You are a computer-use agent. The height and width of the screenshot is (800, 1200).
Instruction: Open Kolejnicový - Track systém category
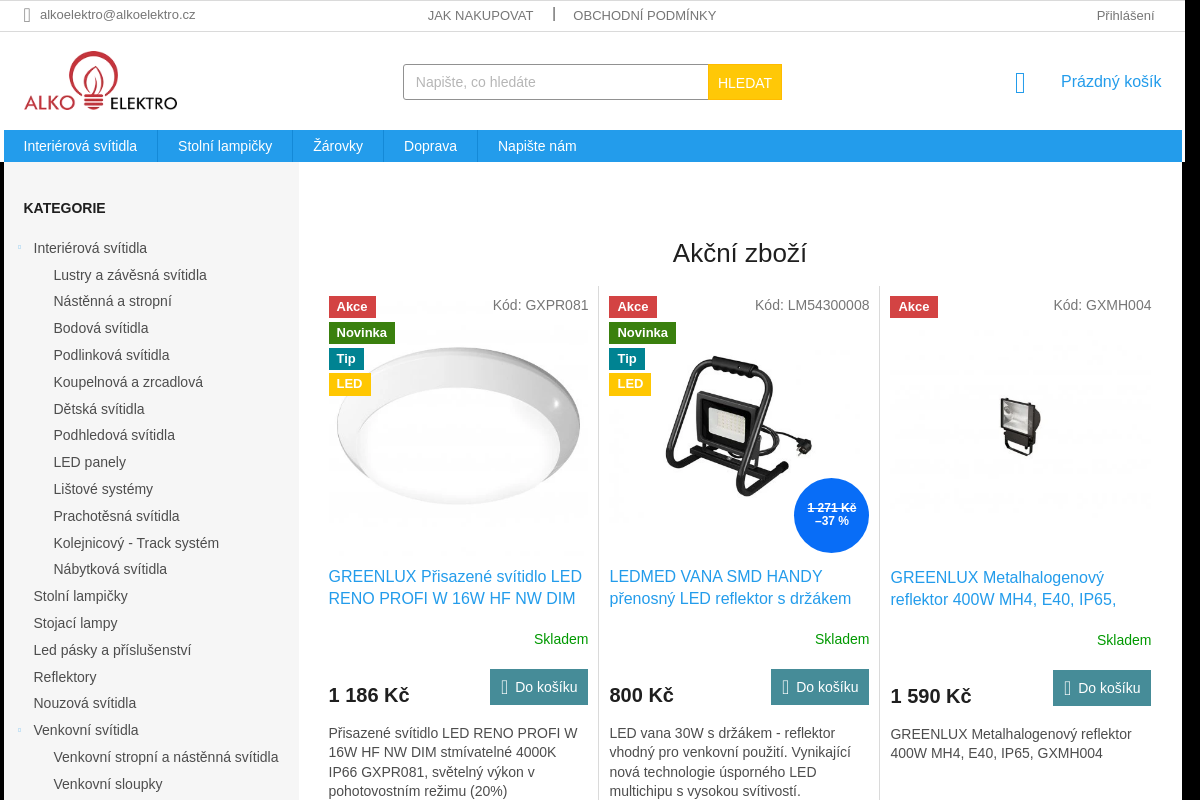[136, 543]
